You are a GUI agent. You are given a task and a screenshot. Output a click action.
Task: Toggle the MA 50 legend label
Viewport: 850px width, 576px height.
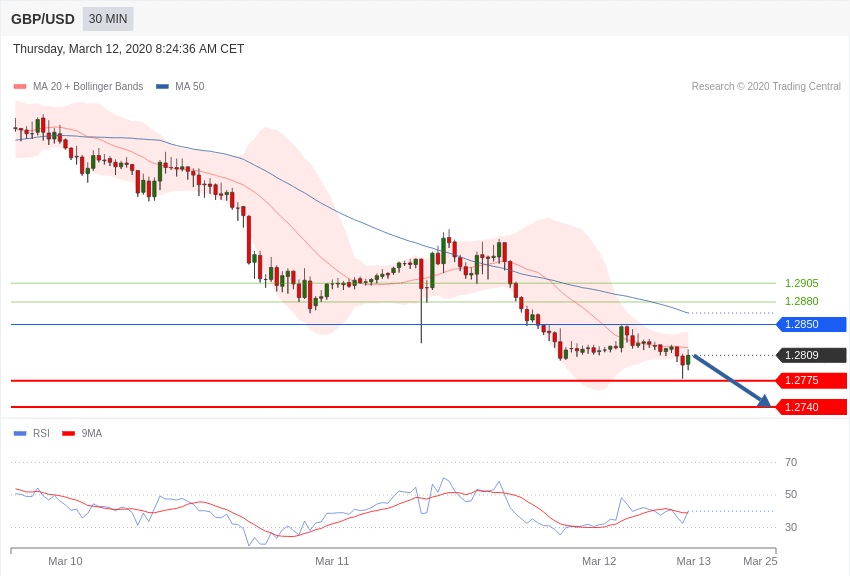[189, 87]
